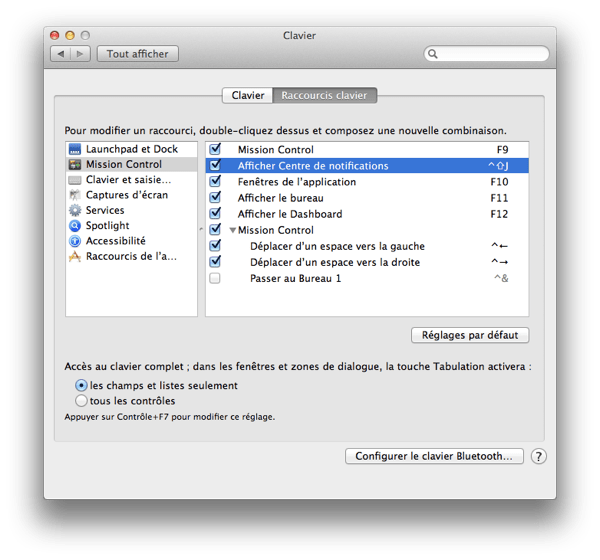600x560 pixels.
Task: Select the Clavier et saisie keyboard icon
Action: pyautogui.click(x=75, y=180)
